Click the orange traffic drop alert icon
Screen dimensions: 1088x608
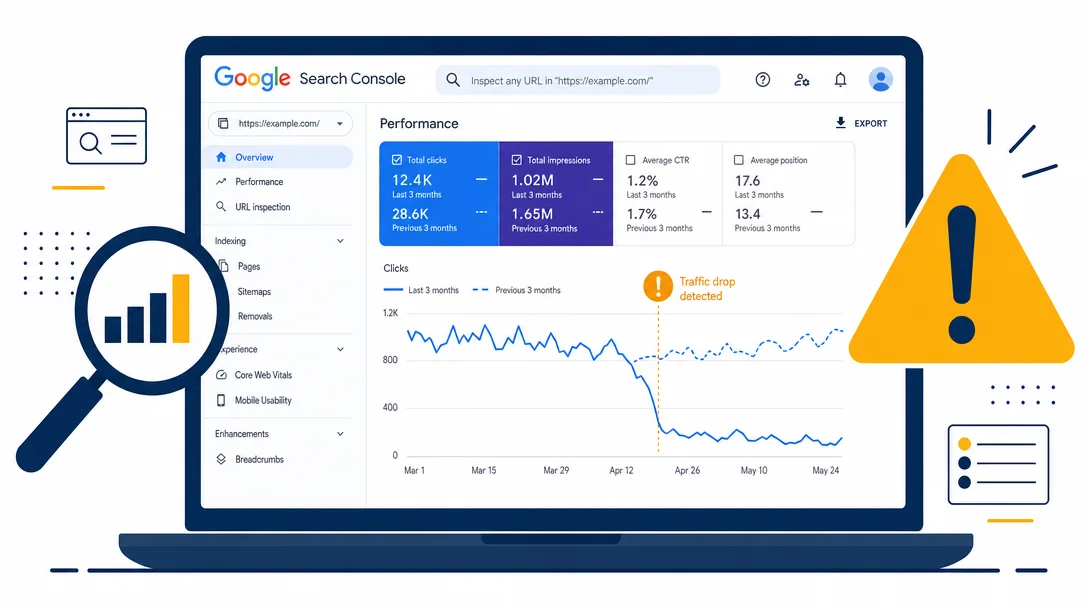(x=658, y=286)
